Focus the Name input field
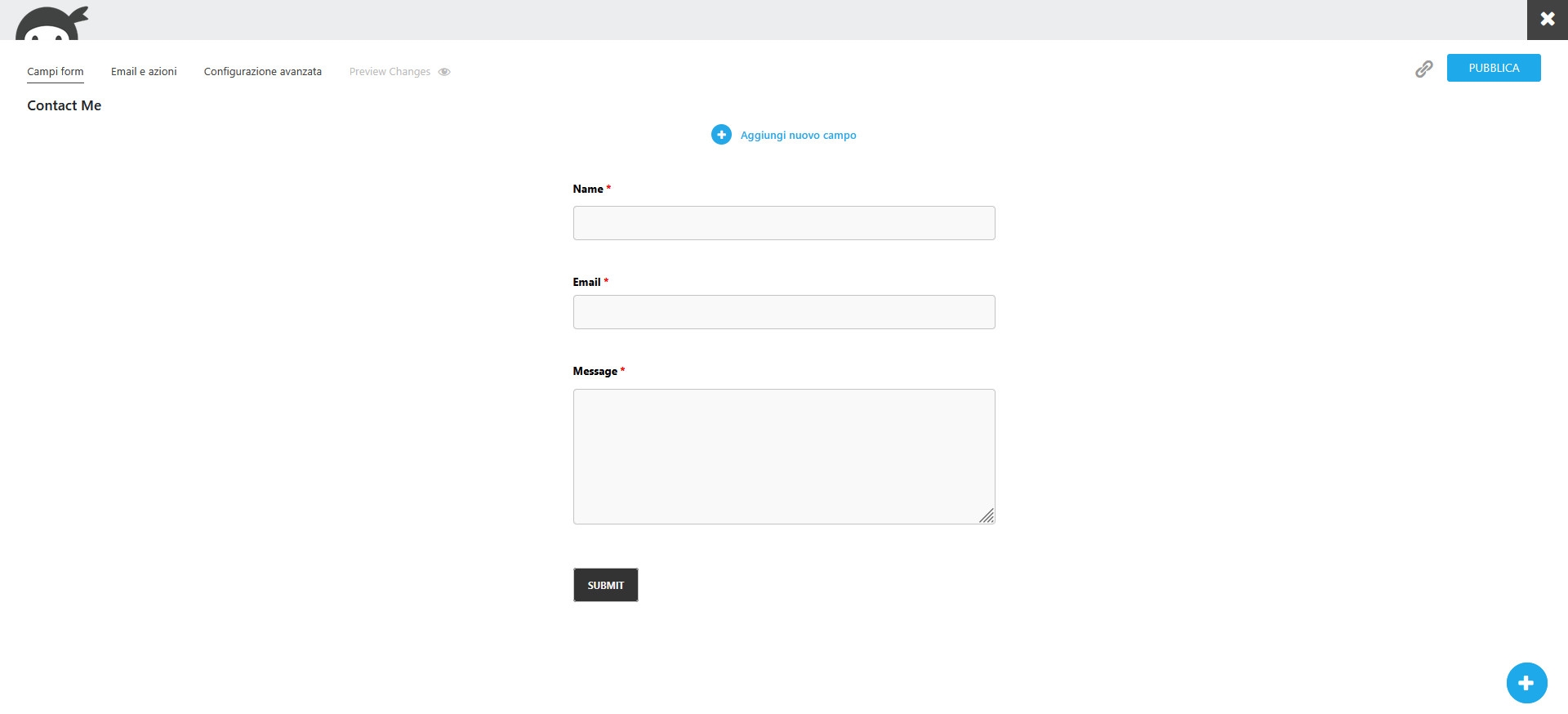This screenshot has width=1568, height=714. 784,223
